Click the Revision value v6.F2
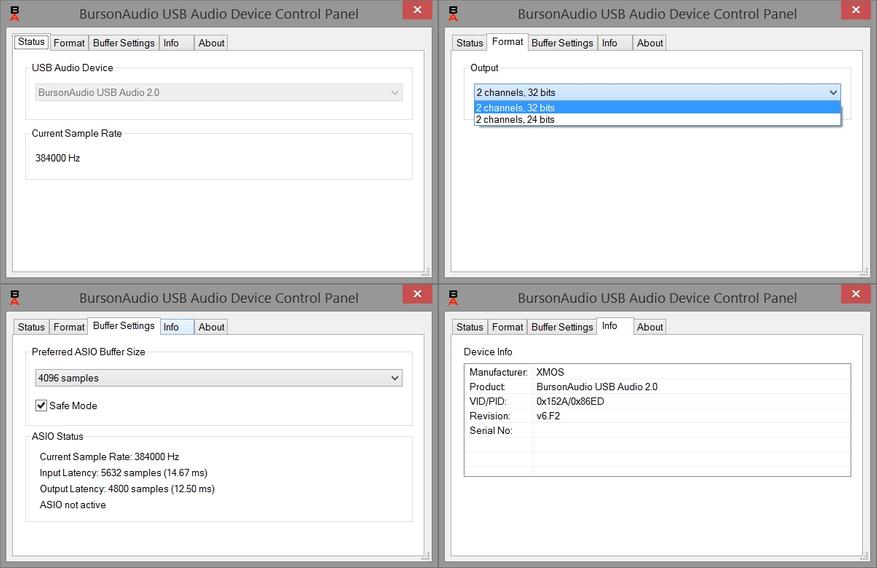Image resolution: width=877 pixels, height=568 pixels. [x=548, y=416]
